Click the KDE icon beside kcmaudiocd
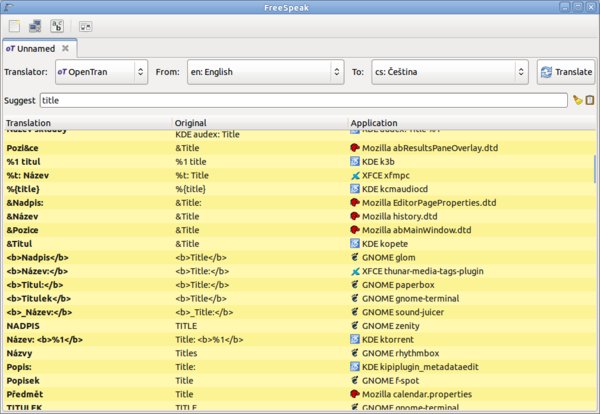The image size is (600, 414). pos(355,189)
